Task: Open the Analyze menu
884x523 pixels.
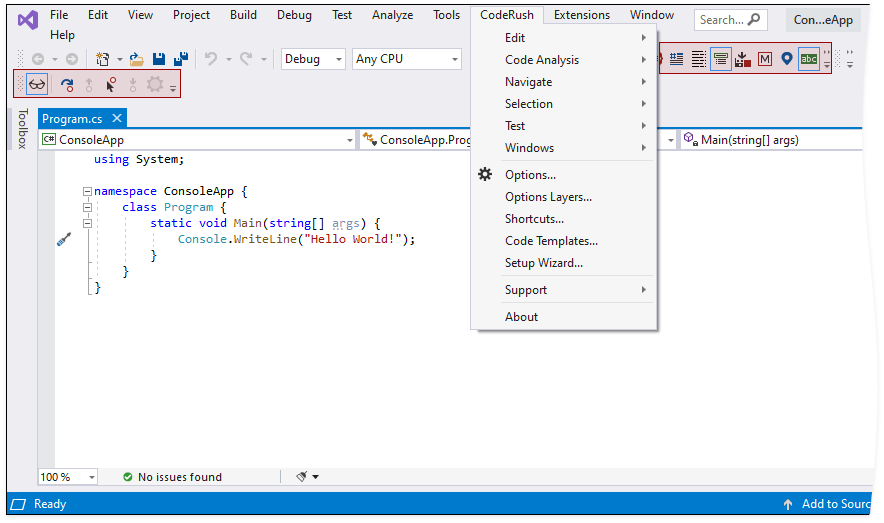Action: pyautogui.click(x=392, y=15)
